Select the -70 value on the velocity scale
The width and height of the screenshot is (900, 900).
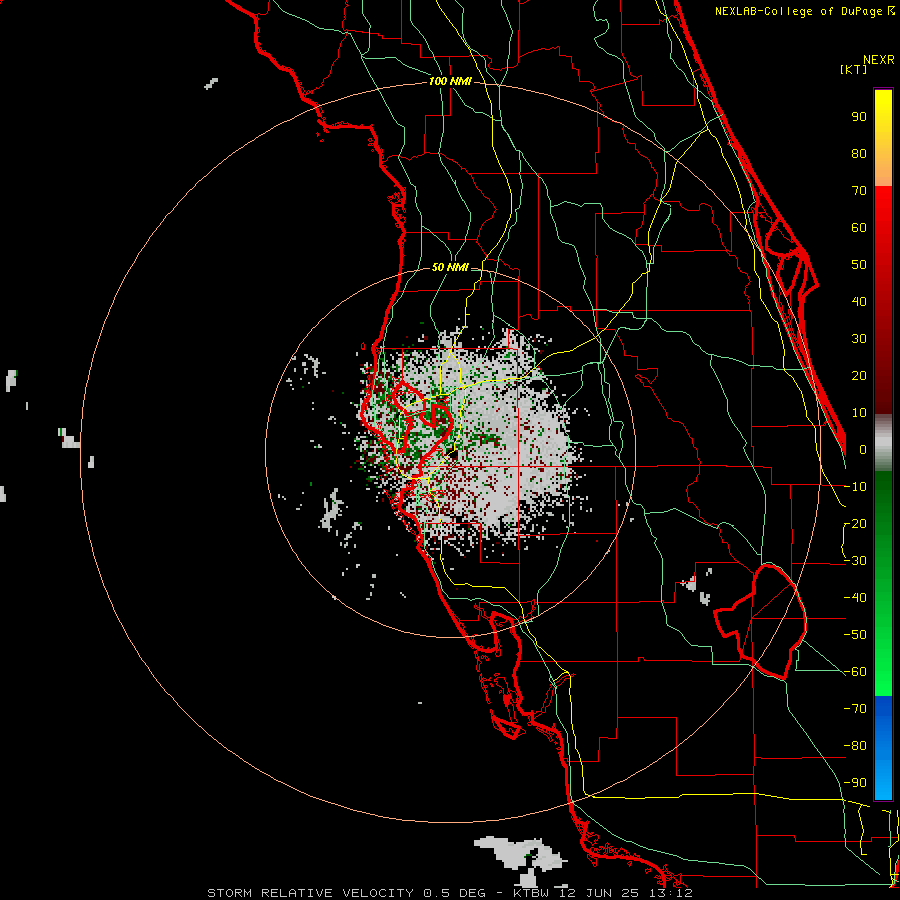(855, 709)
